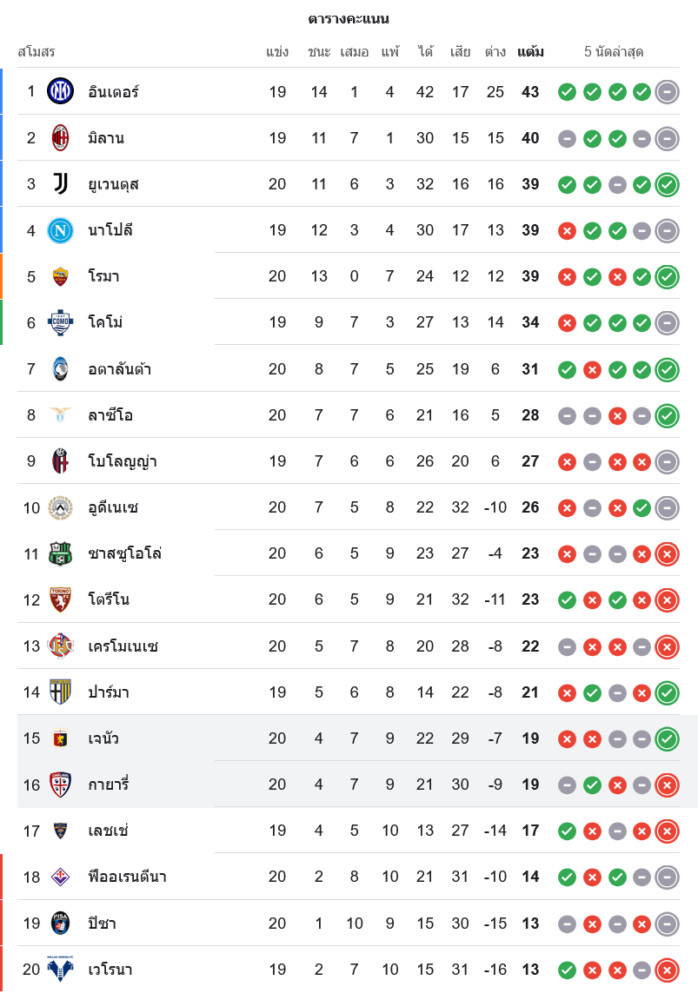Image resolution: width=698 pixels, height=1000 pixels.
Task: Select the สโมสร column header
Action: [36, 51]
